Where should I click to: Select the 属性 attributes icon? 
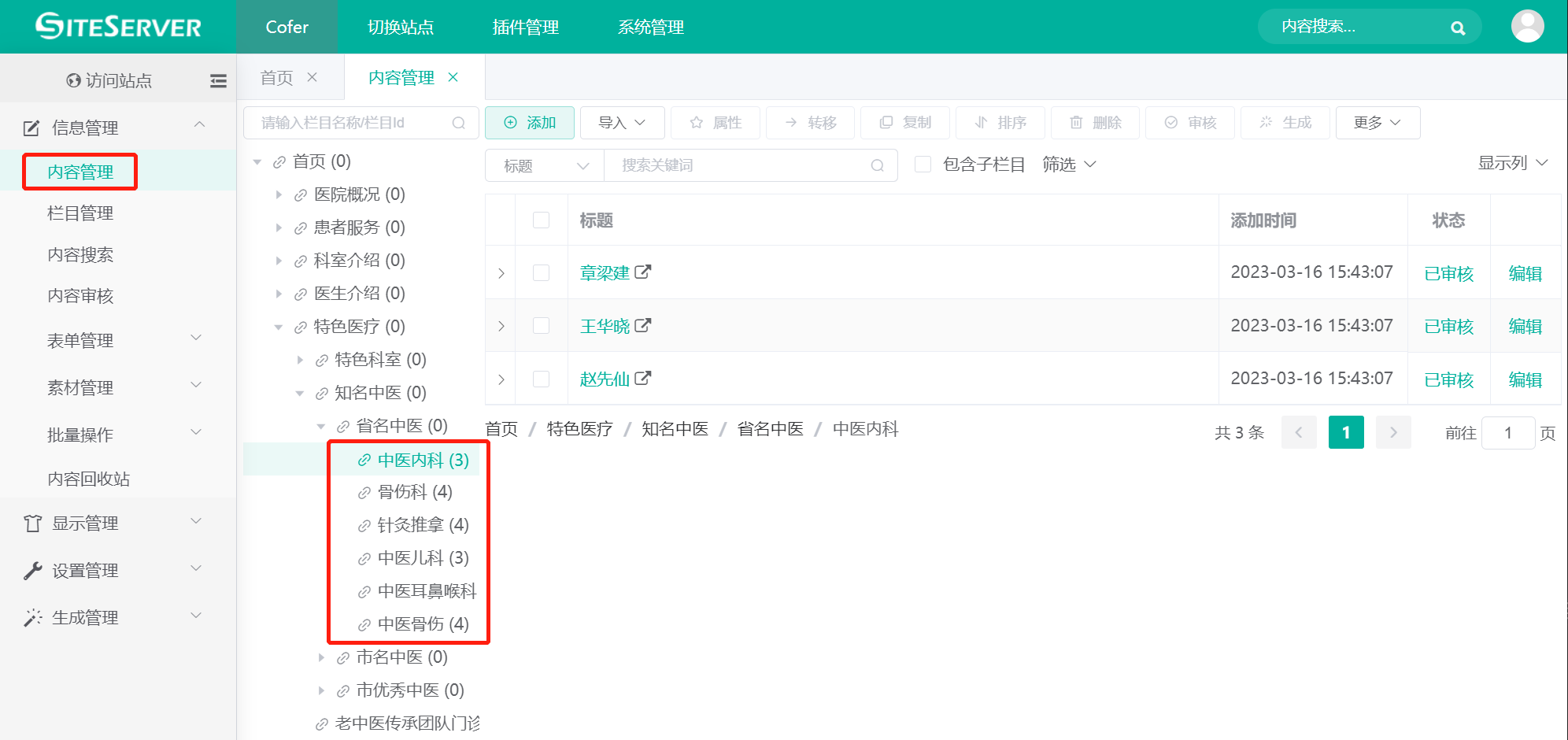pyautogui.click(x=715, y=123)
